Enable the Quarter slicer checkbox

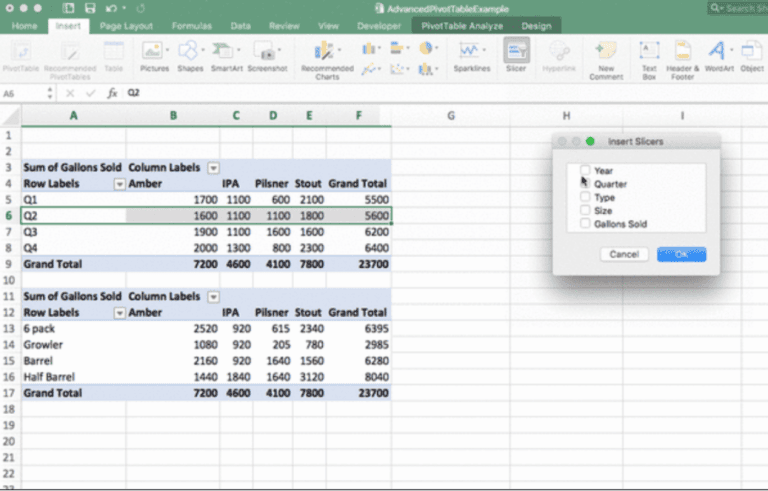pyautogui.click(x=586, y=184)
